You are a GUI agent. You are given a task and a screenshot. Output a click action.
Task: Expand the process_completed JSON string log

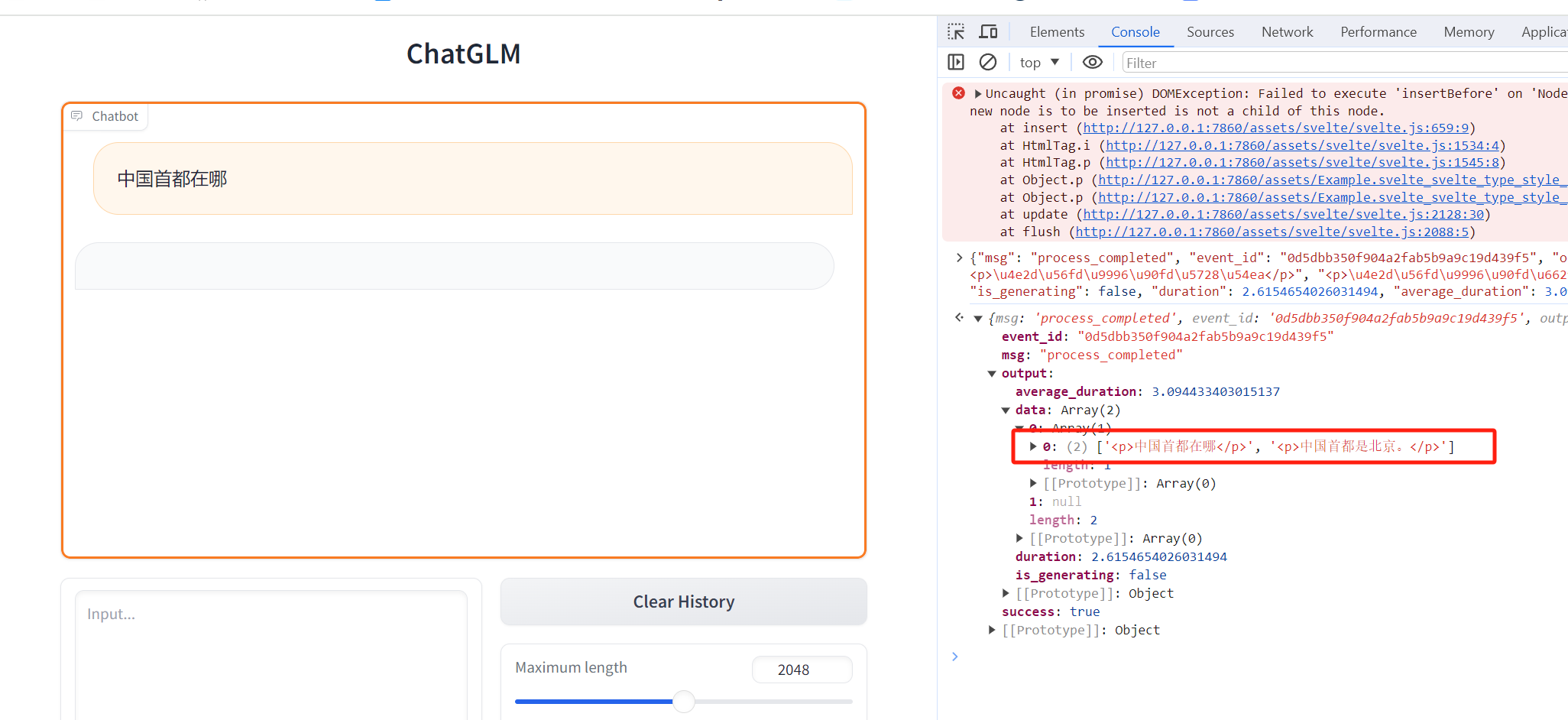pyautogui.click(x=960, y=258)
